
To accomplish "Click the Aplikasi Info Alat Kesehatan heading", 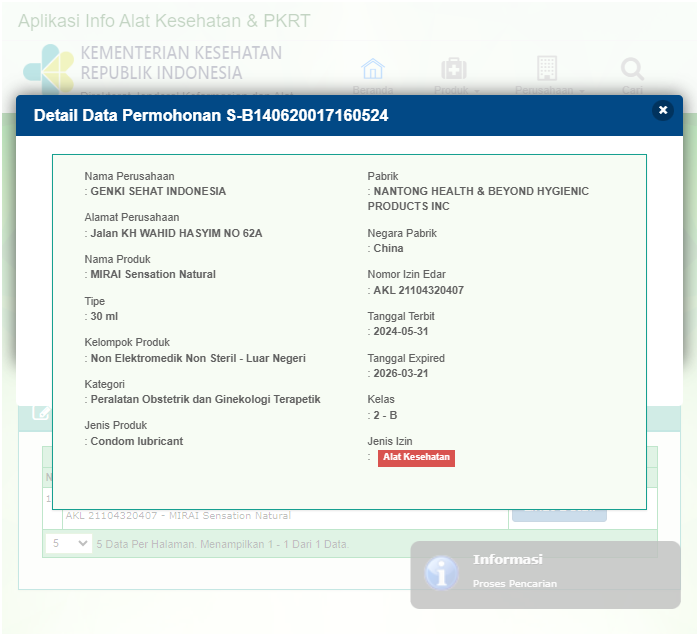I will (x=164, y=21).
